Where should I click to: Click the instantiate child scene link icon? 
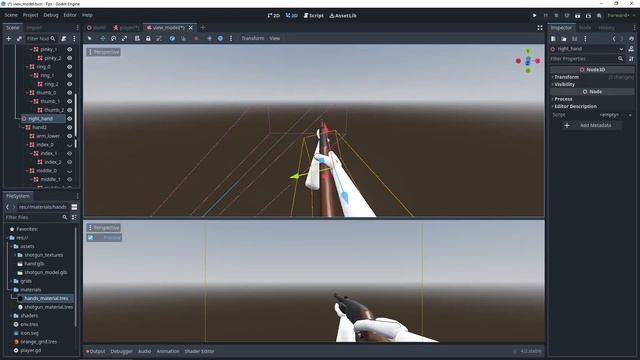(19, 38)
